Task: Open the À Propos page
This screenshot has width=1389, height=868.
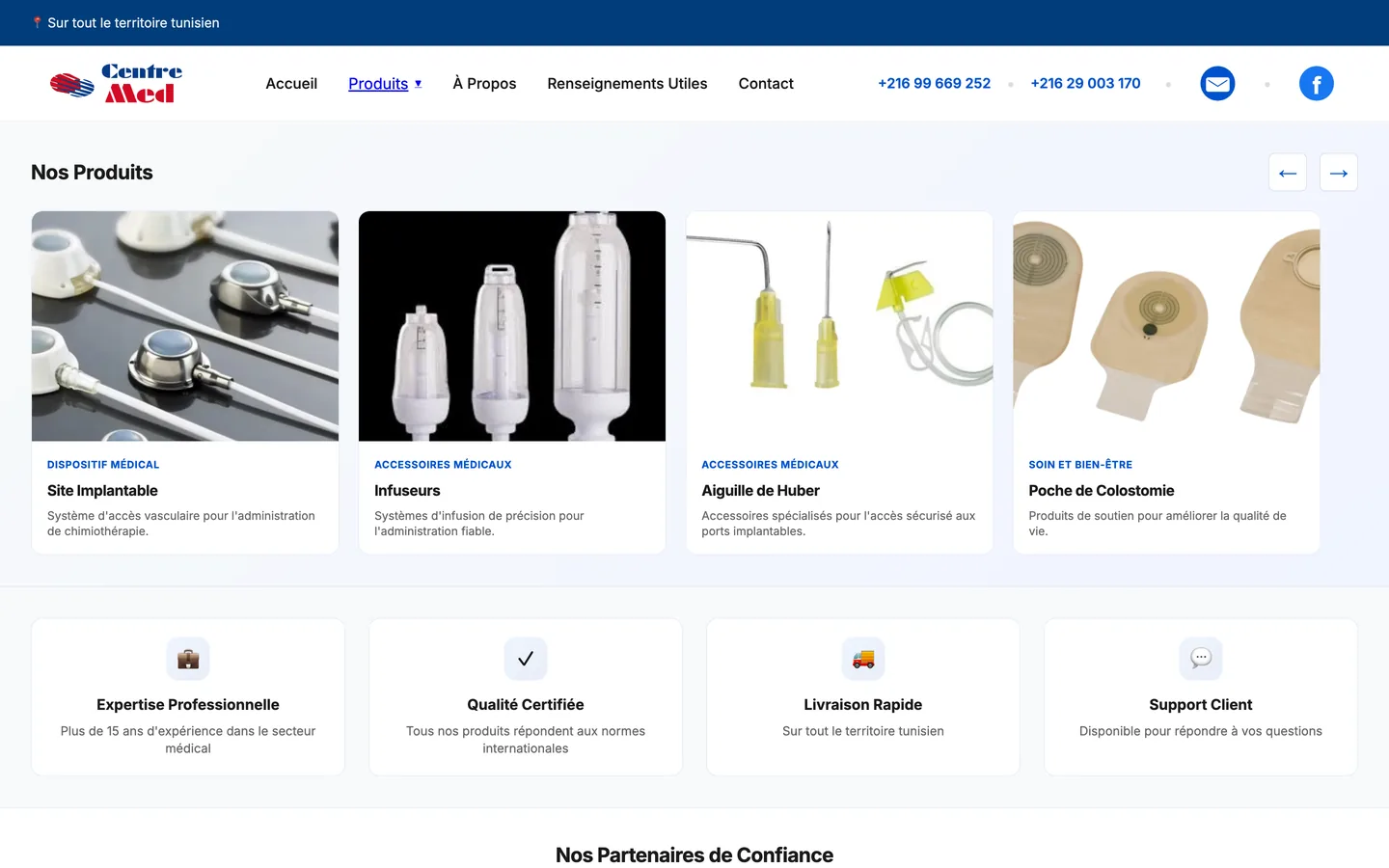Action: pos(484,84)
